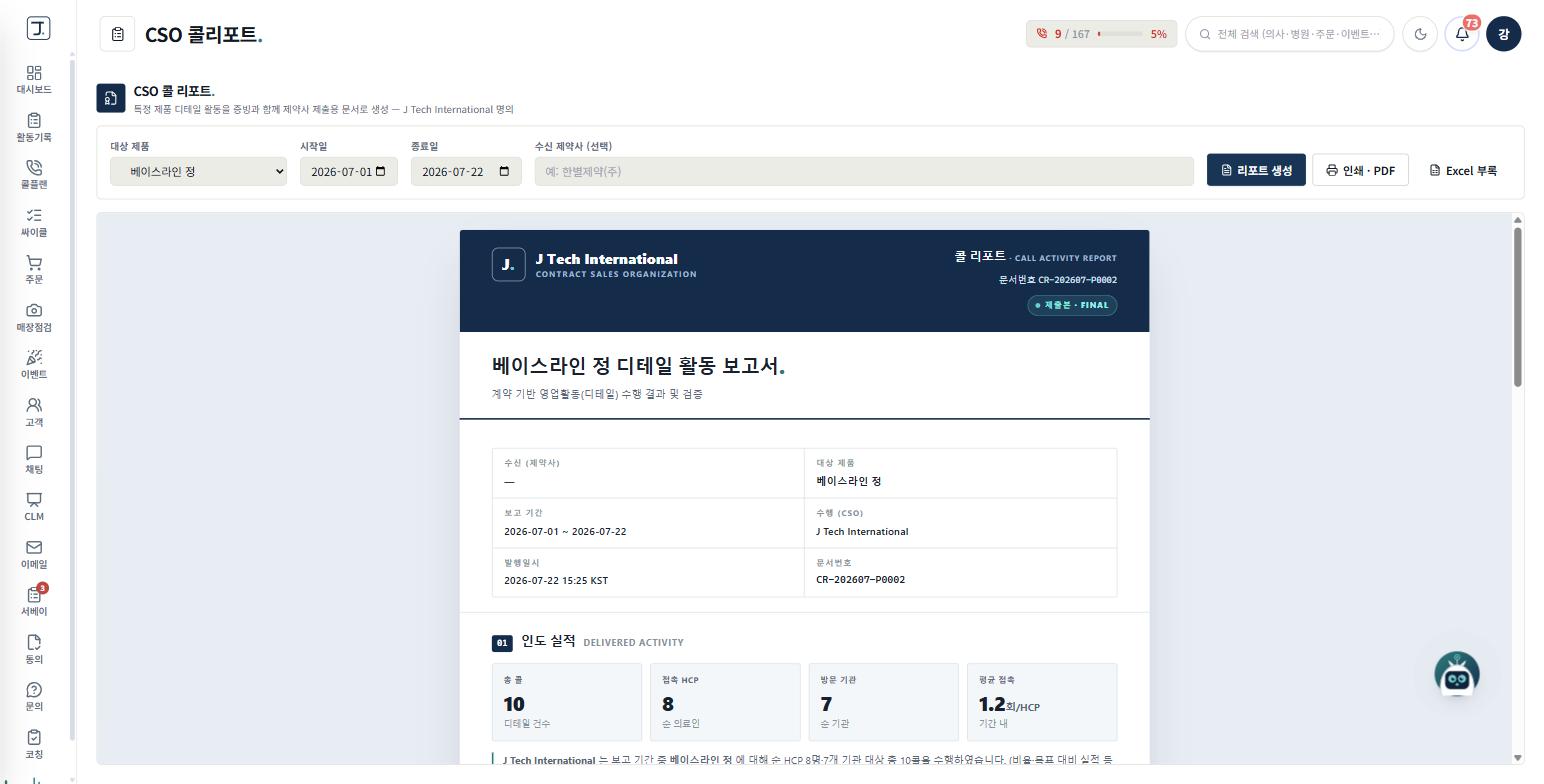Click the 발행일시 2026-07-22 15:25 KST value
1544x784 pixels.
(x=556, y=580)
